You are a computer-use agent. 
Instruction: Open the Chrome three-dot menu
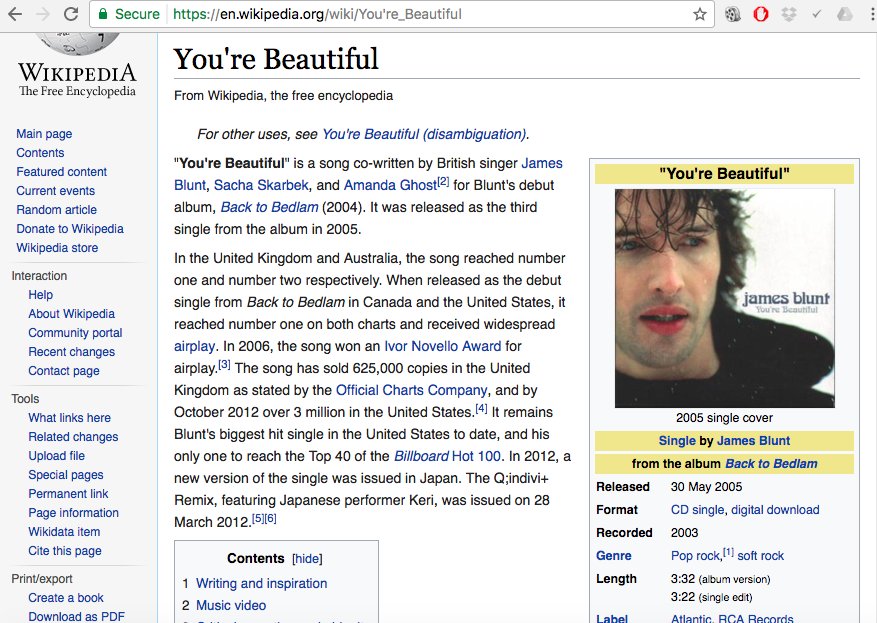[x=872, y=14]
